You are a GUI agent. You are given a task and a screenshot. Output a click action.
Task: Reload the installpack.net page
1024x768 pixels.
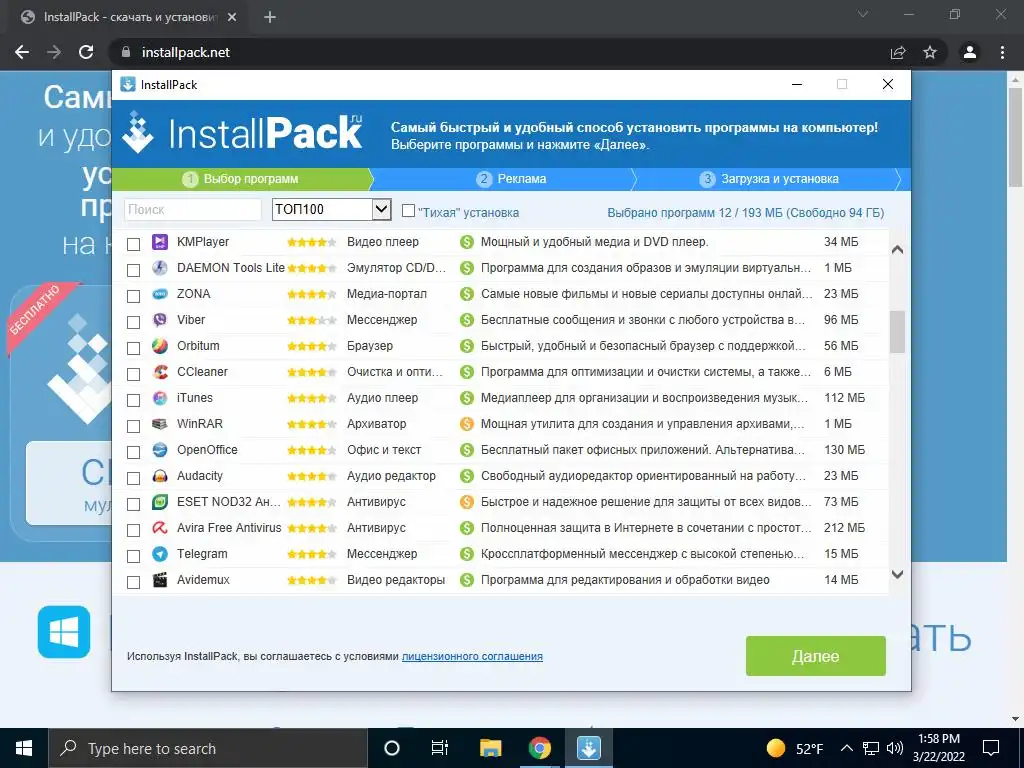[86, 52]
